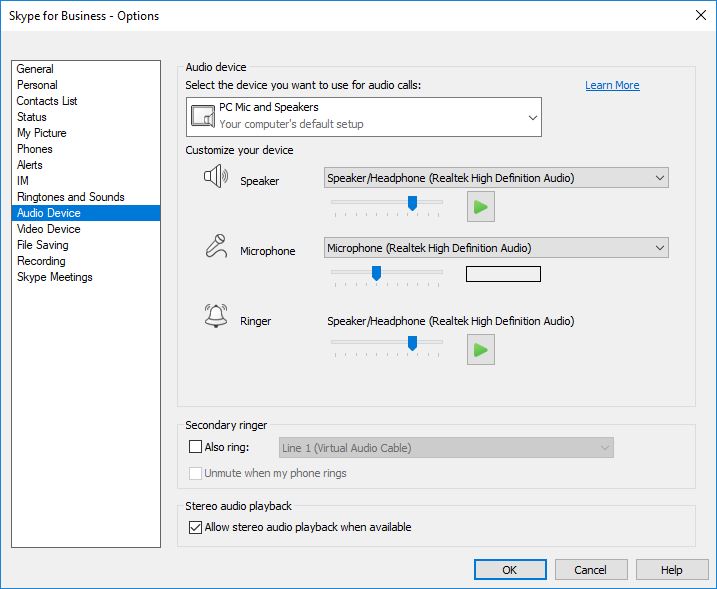Open Ringtones and Sounds options
The height and width of the screenshot is (589, 717).
pyautogui.click(x=86, y=197)
